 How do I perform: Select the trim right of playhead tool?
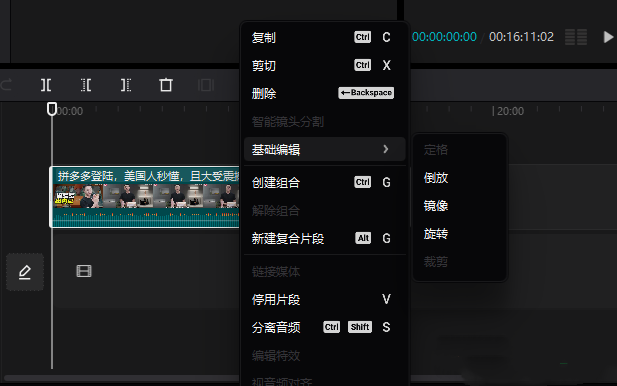coord(126,85)
